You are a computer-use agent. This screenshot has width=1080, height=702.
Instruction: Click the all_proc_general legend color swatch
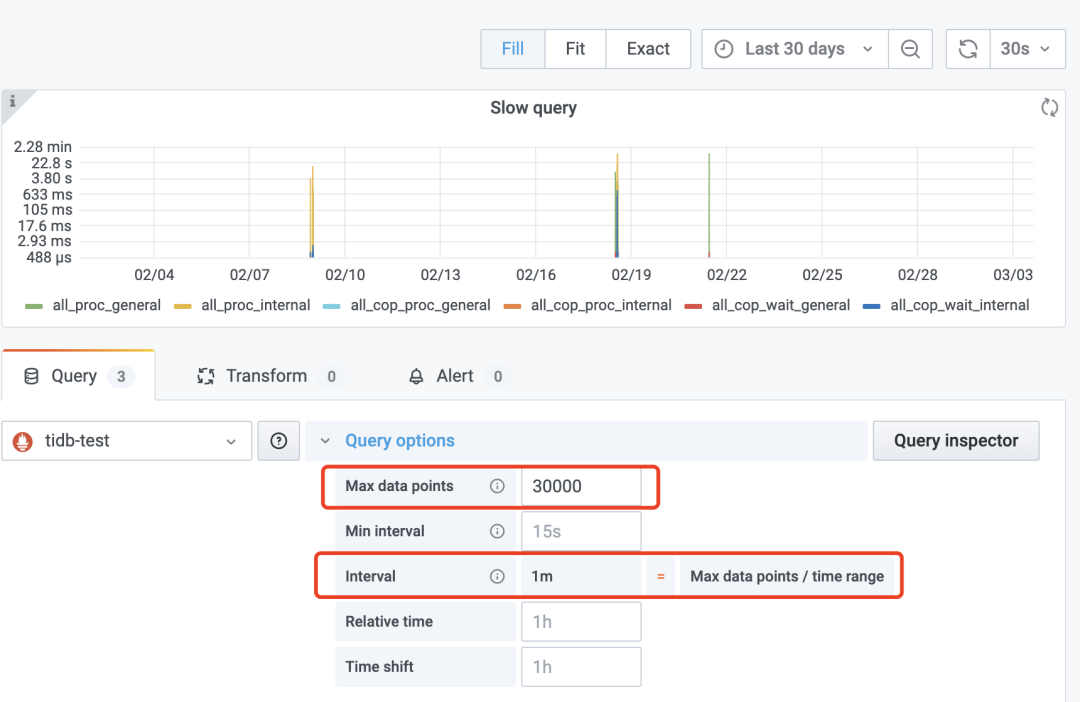[x=34, y=306]
